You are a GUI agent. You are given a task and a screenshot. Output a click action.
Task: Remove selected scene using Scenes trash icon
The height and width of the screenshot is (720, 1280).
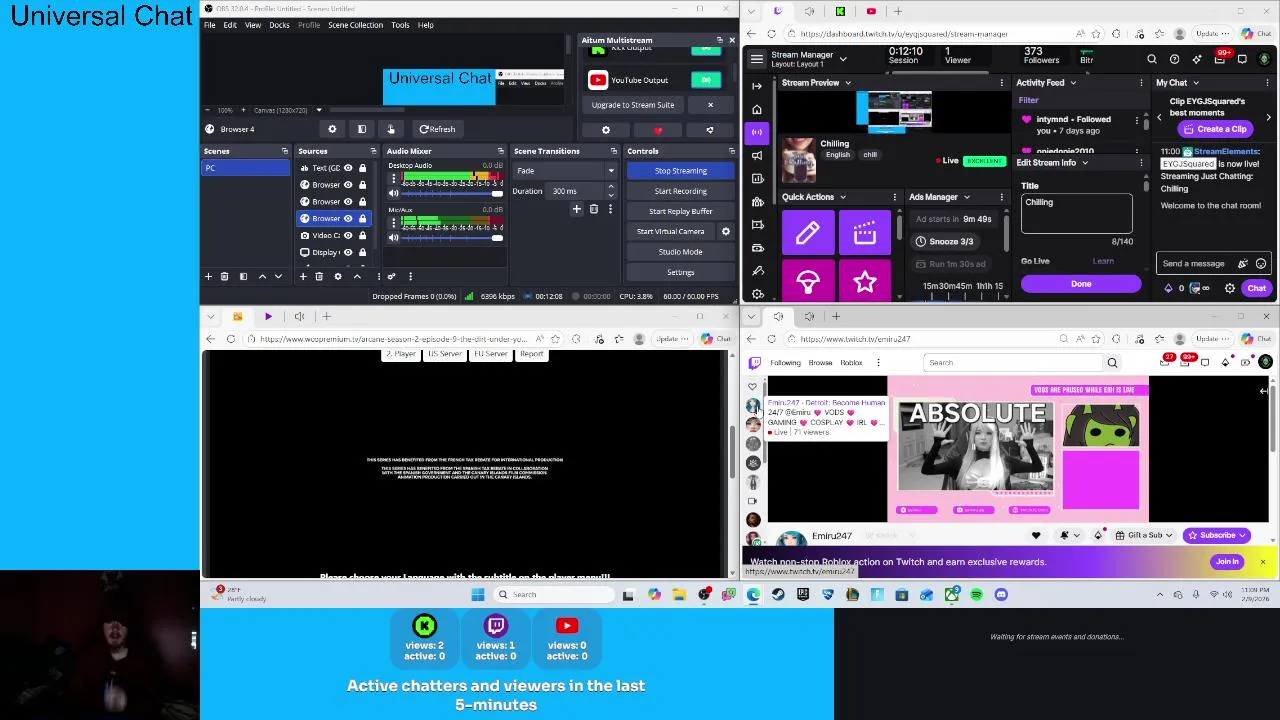pyautogui.click(x=225, y=276)
